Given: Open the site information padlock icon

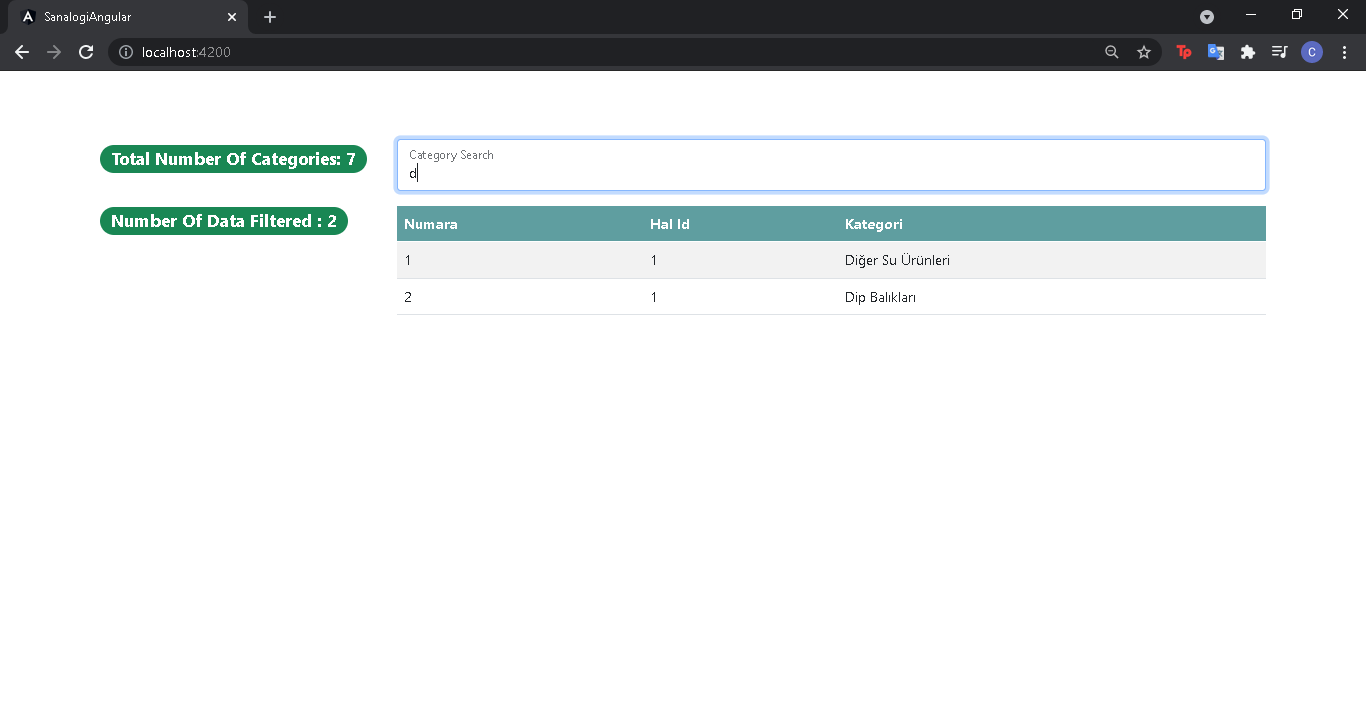Looking at the screenshot, I should tap(124, 52).
